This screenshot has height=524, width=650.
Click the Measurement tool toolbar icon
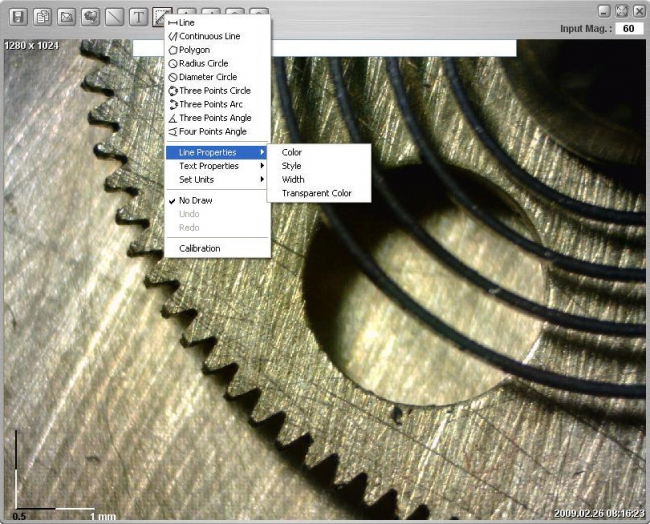tap(161, 16)
